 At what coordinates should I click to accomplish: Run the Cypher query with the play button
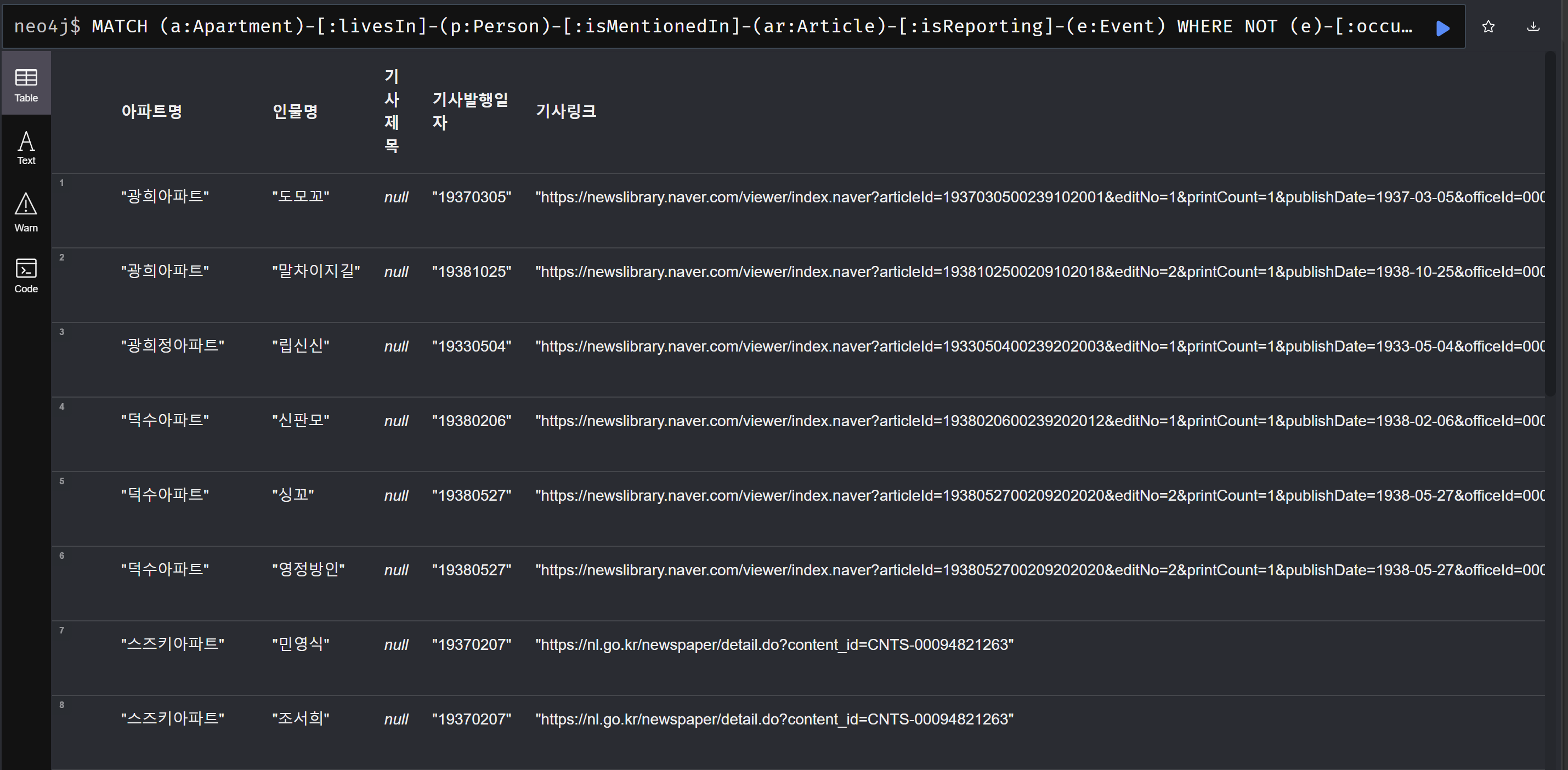(x=1443, y=27)
